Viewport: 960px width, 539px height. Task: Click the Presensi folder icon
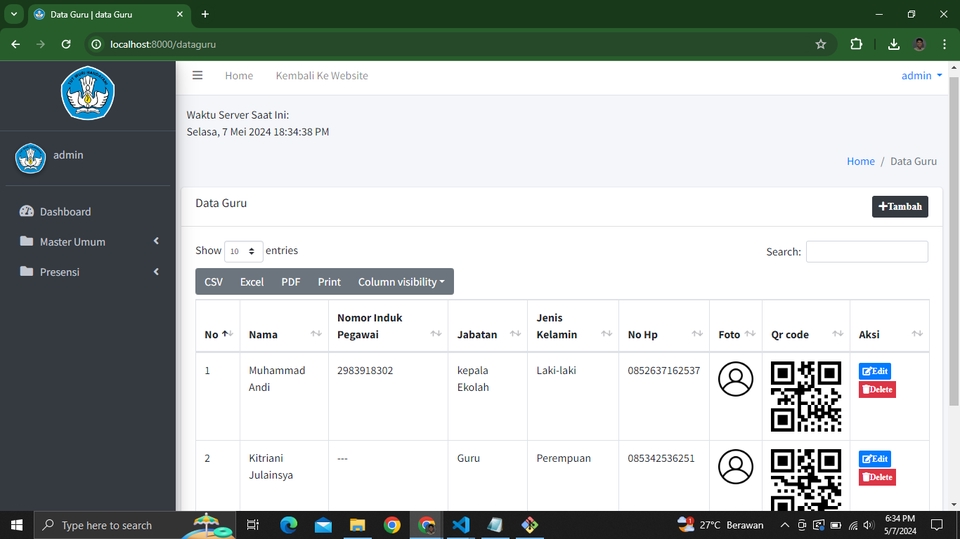pyautogui.click(x=26, y=271)
